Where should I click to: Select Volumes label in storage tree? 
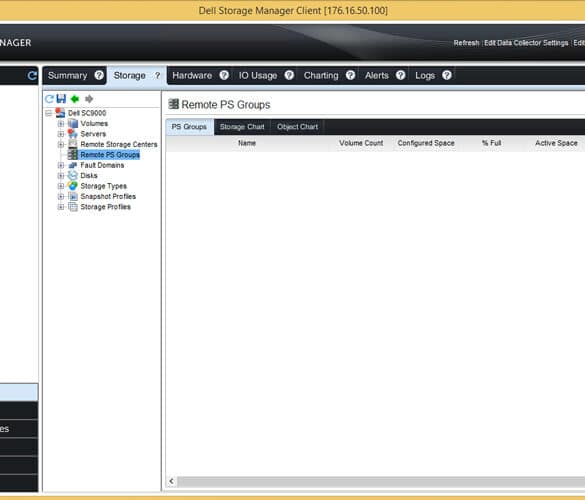point(94,123)
